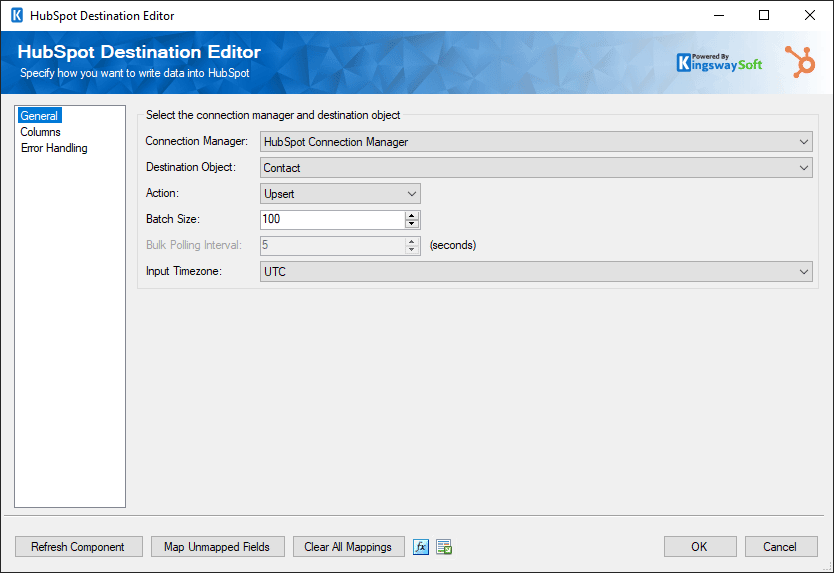Switch to the Columns page

[x=40, y=132]
